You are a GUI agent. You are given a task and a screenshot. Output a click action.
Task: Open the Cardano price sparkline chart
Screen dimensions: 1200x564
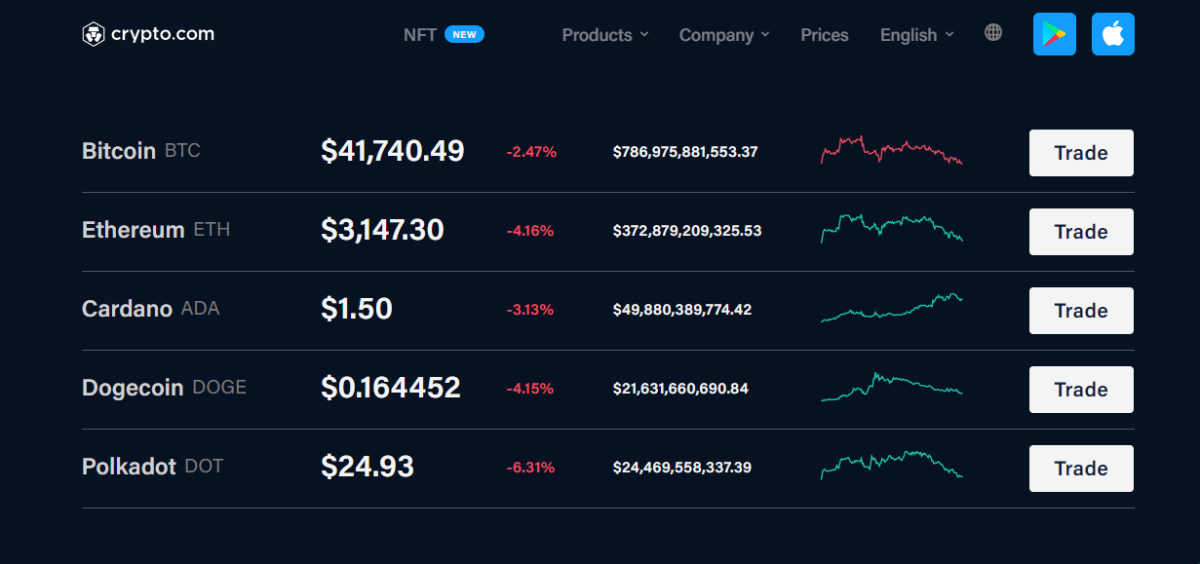pos(891,308)
